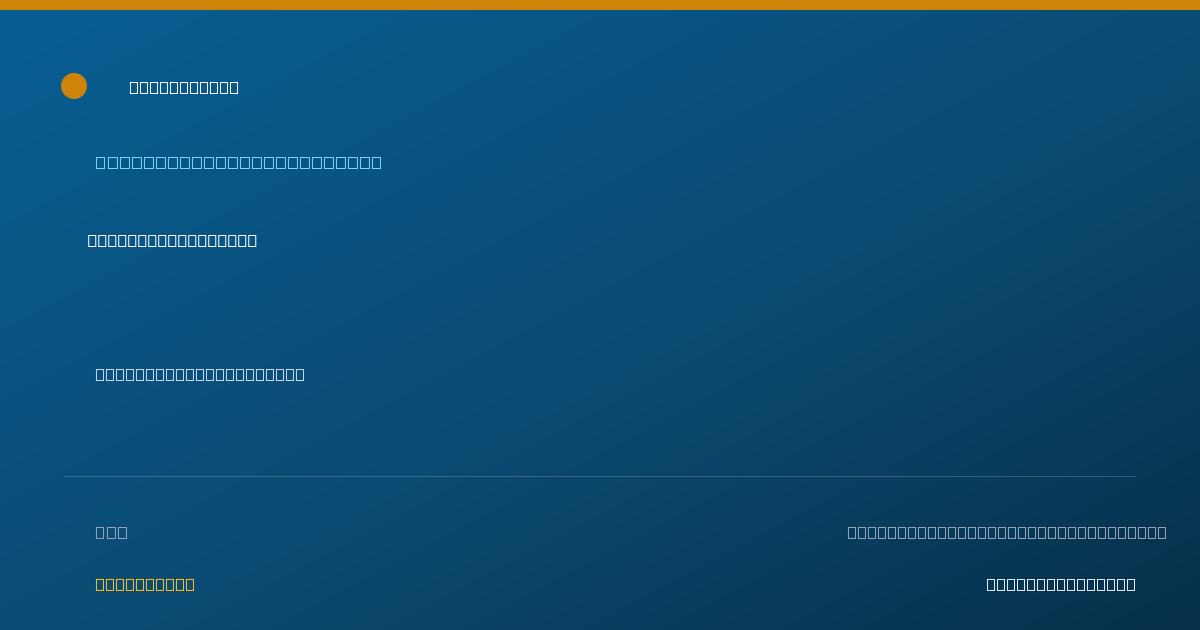Open the yellow highlighted text link

(145, 584)
